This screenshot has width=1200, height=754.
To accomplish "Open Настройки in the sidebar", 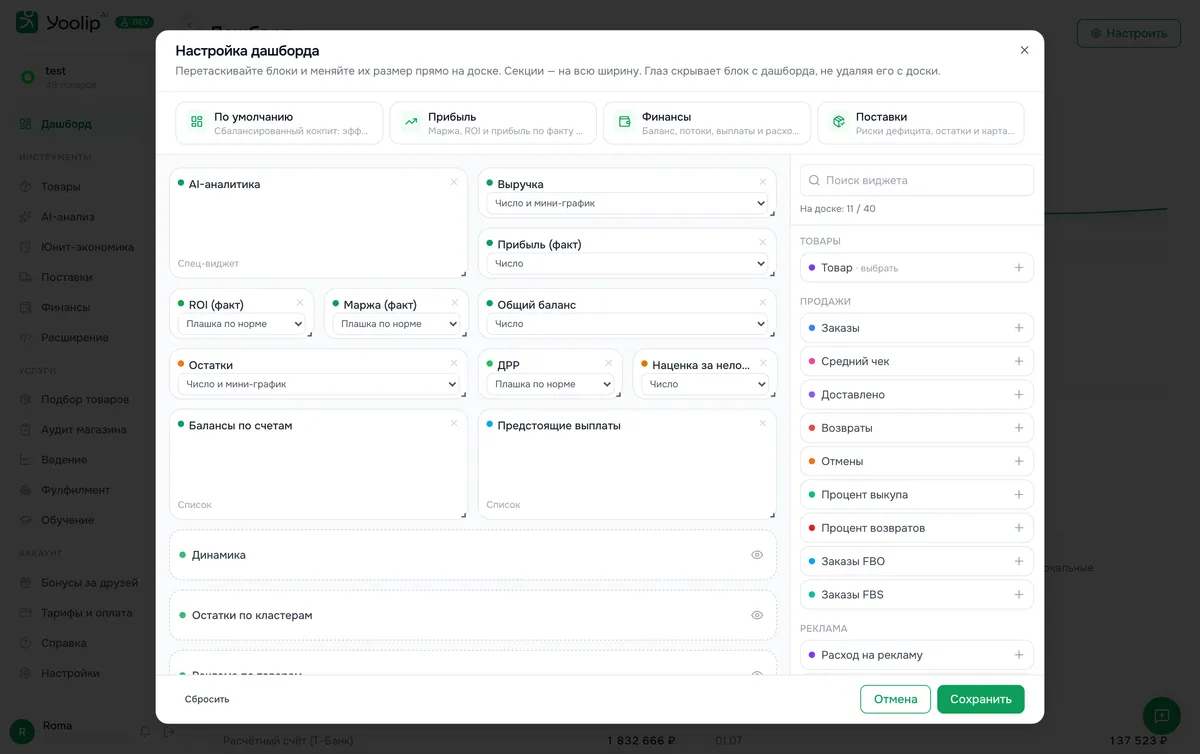I will [x=60, y=673].
